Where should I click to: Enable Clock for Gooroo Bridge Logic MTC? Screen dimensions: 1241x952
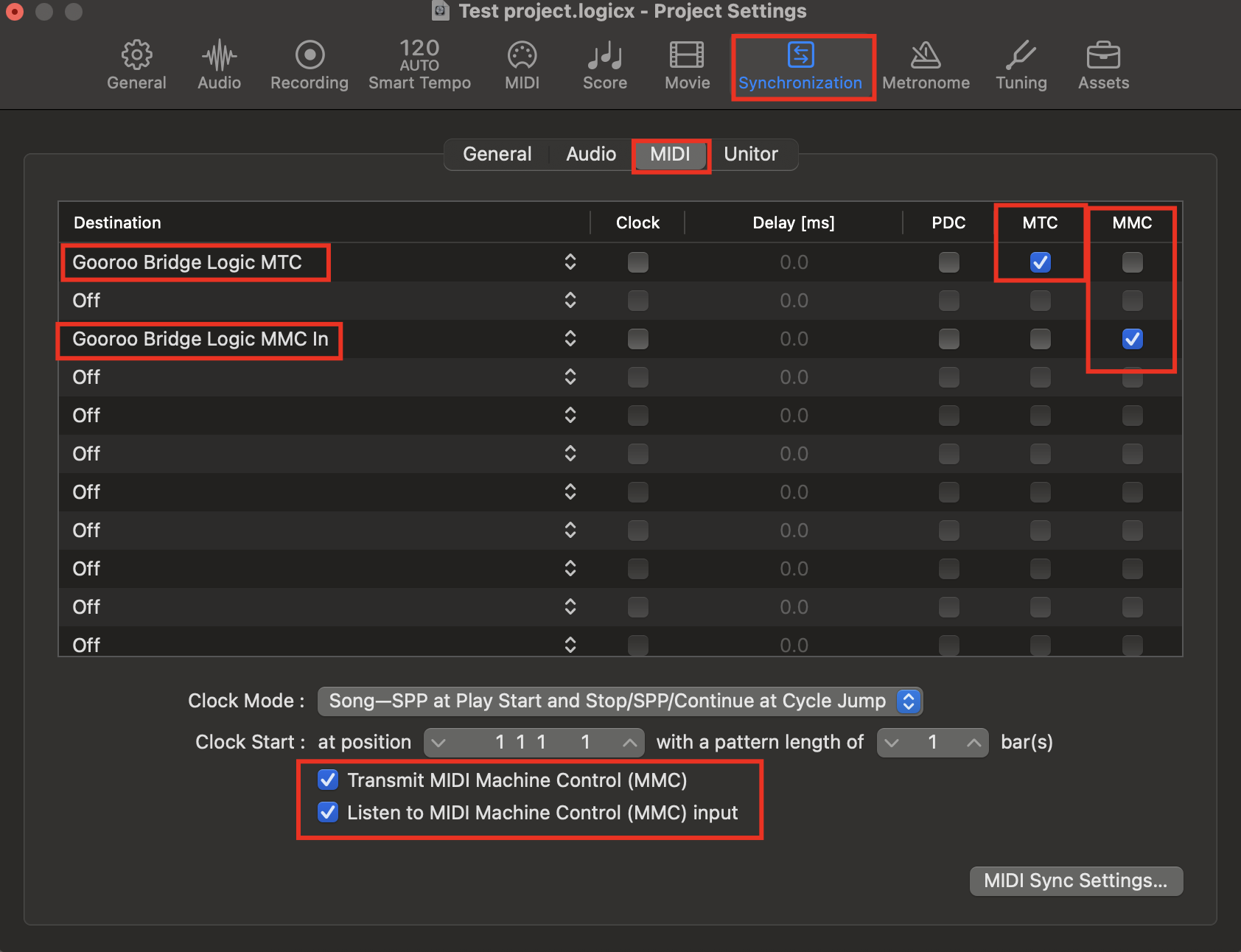(x=638, y=262)
